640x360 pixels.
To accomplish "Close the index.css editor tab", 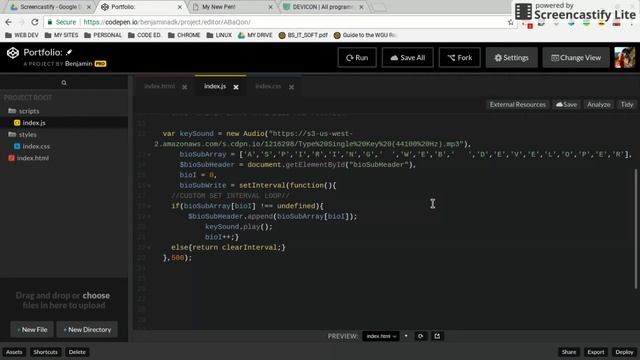I will coord(291,87).
